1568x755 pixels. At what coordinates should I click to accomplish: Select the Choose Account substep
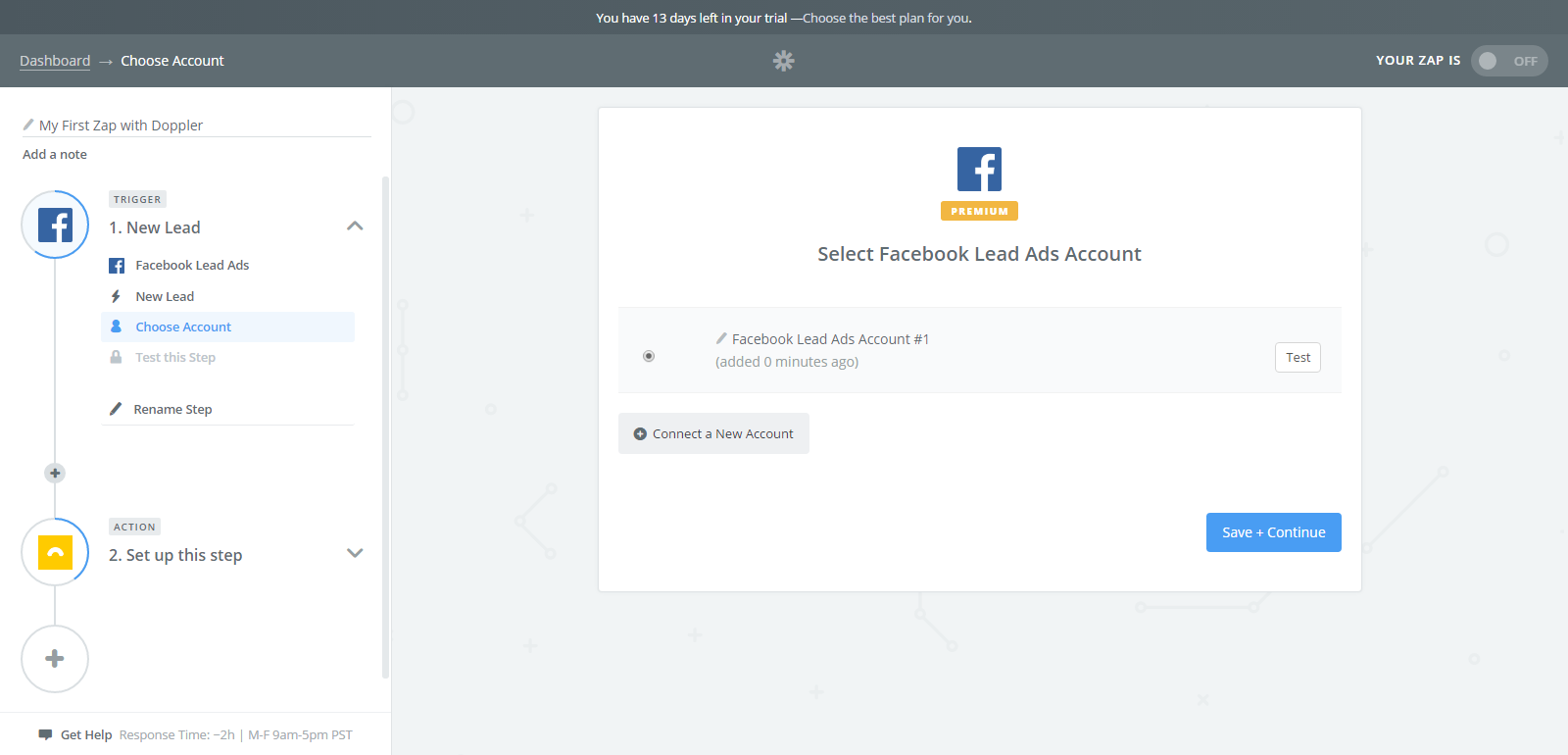(227, 327)
